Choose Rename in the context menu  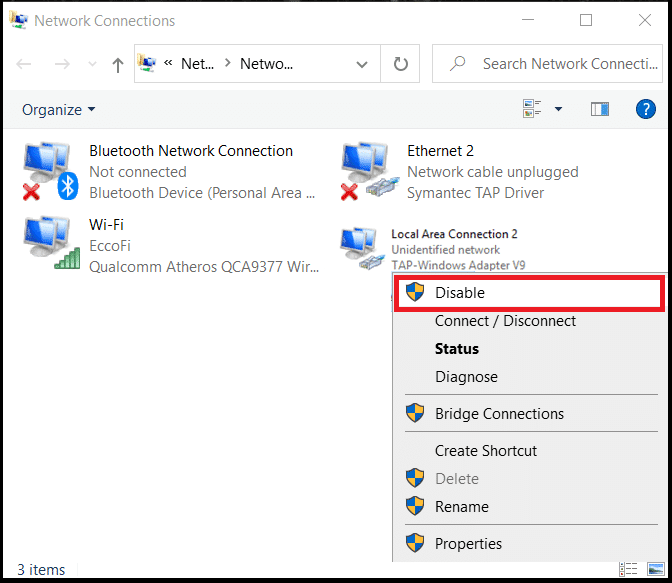(529, 507)
